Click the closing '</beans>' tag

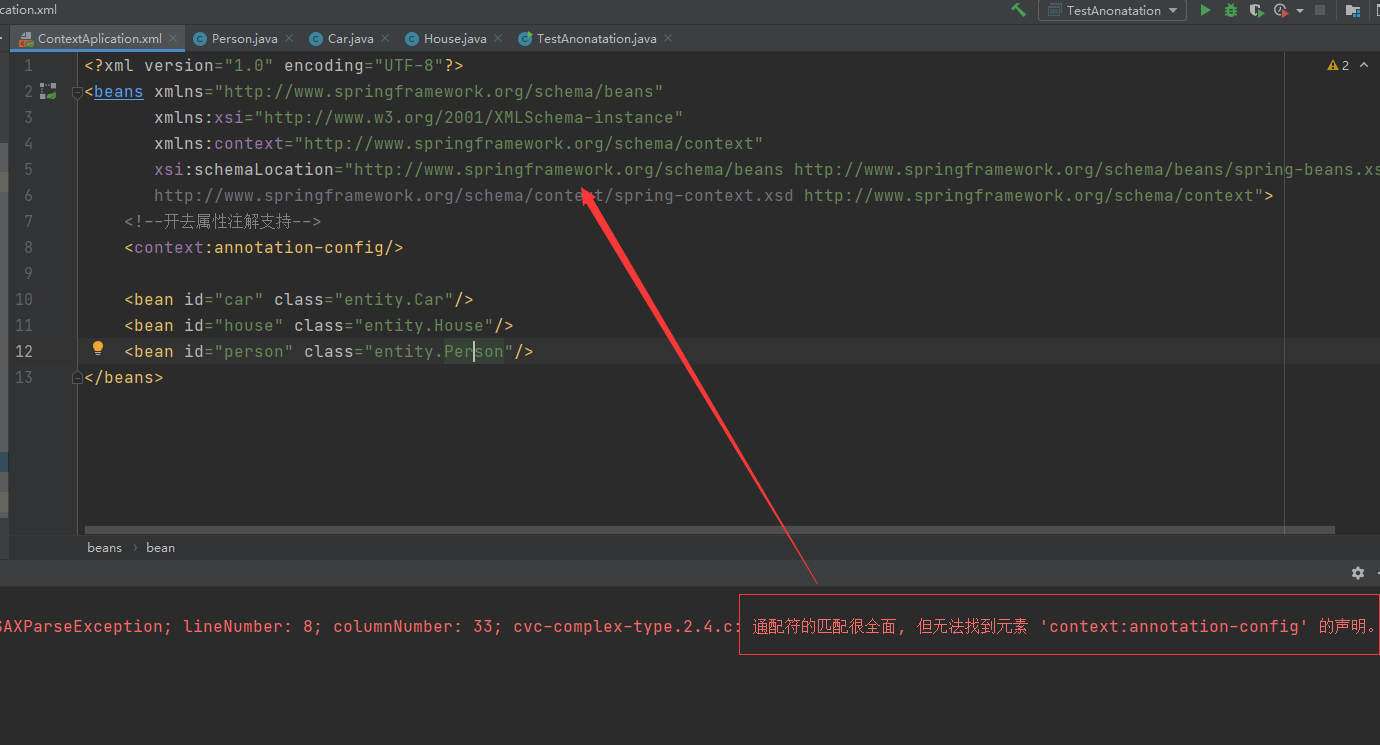click(x=124, y=378)
